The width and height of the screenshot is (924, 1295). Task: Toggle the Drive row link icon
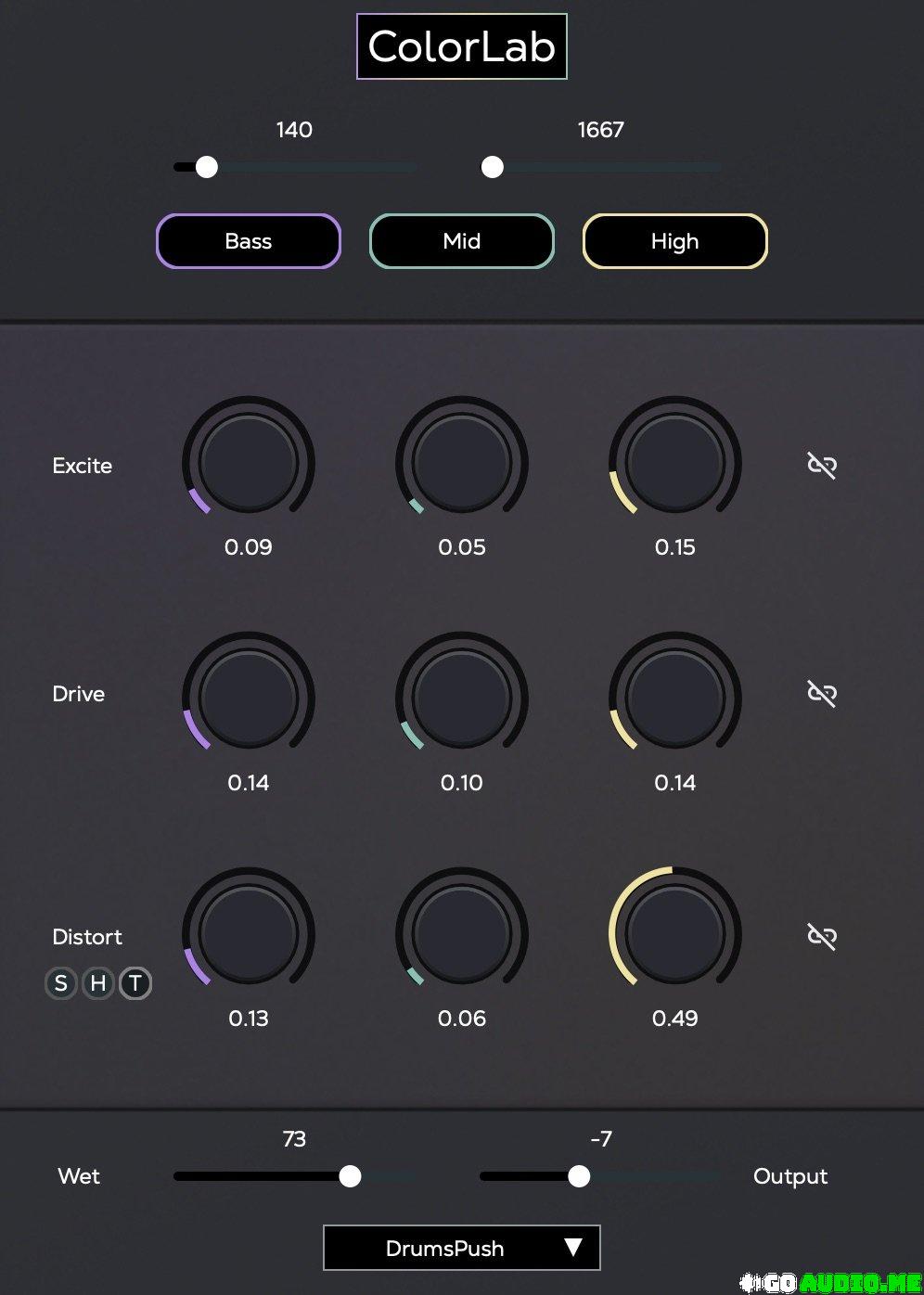coord(822,694)
